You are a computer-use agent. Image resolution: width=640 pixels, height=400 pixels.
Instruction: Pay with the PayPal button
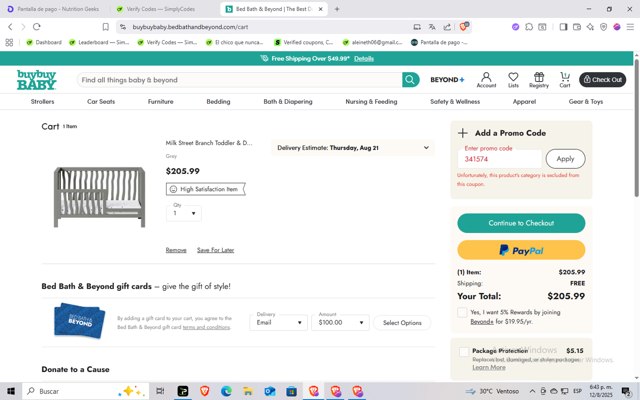[x=521, y=250]
